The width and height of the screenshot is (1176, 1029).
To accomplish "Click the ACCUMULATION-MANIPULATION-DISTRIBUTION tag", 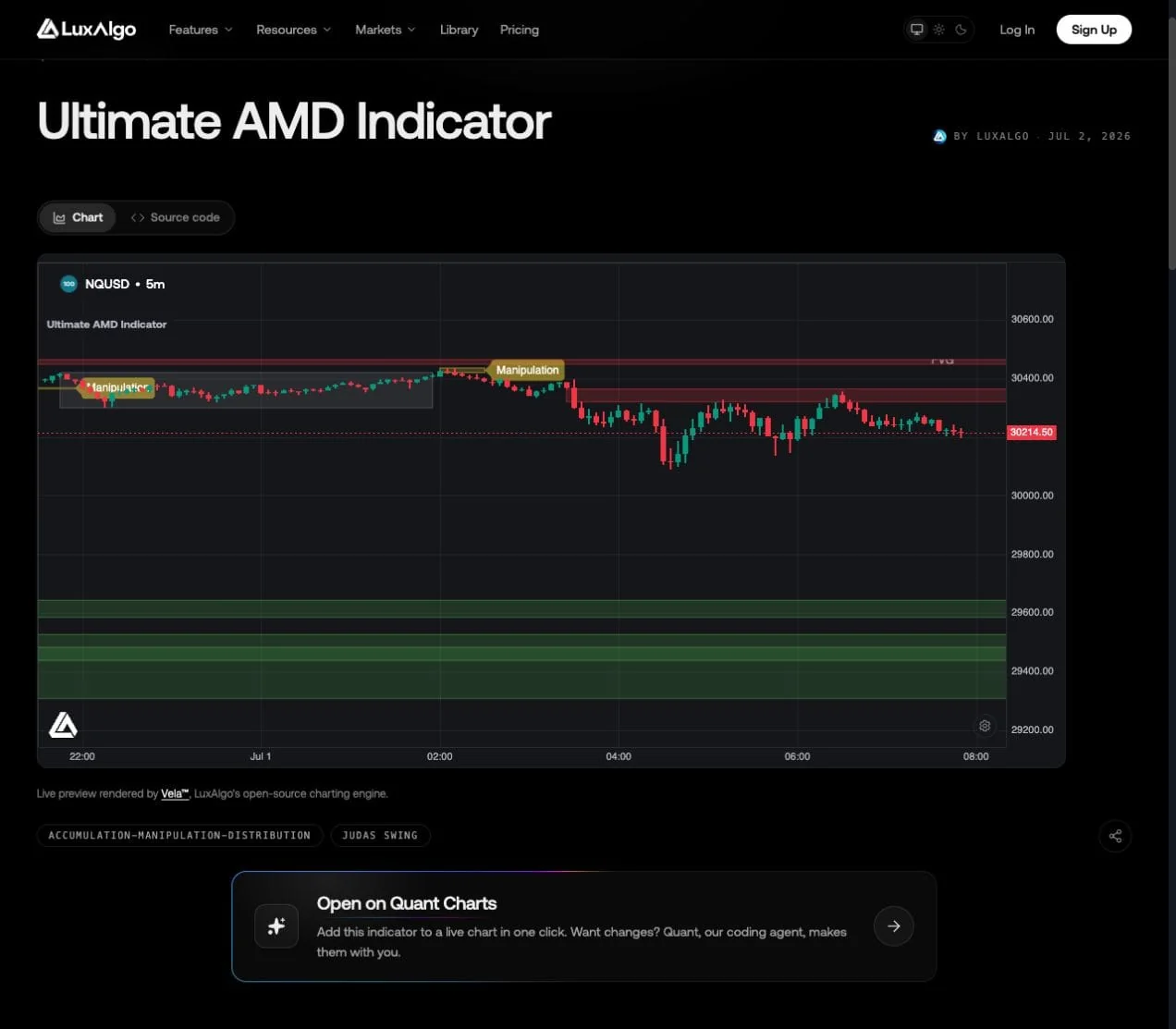I will pos(179,835).
